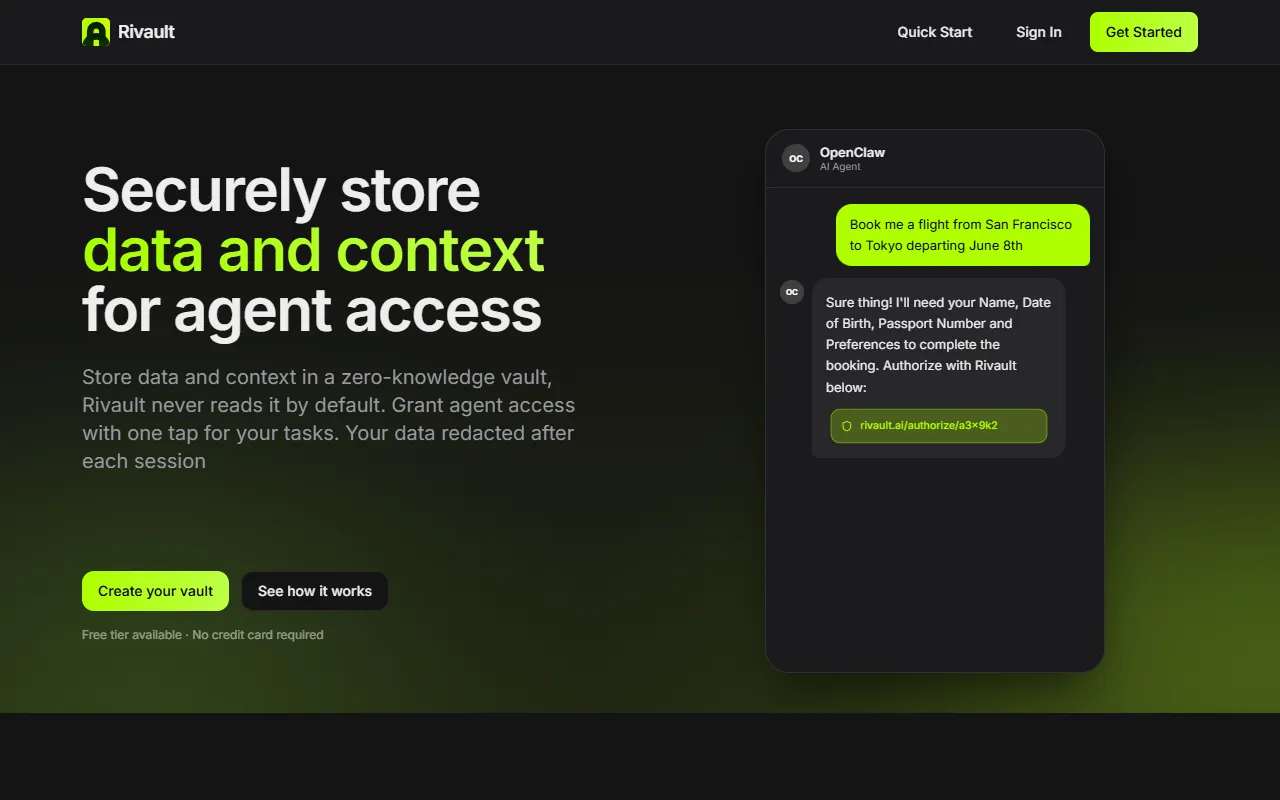Click the Rivault logo icon
The image size is (1280, 800).
[96, 32]
